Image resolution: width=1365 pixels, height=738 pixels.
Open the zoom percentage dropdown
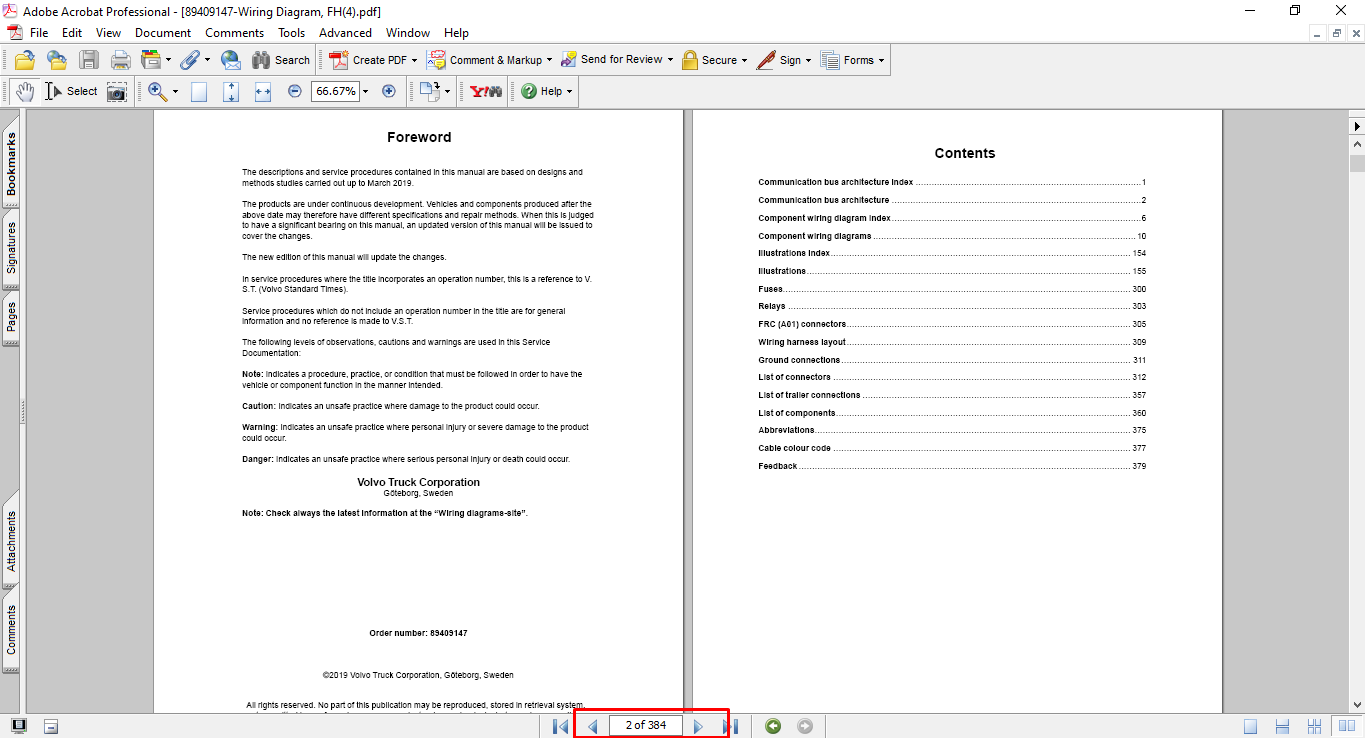click(x=365, y=92)
